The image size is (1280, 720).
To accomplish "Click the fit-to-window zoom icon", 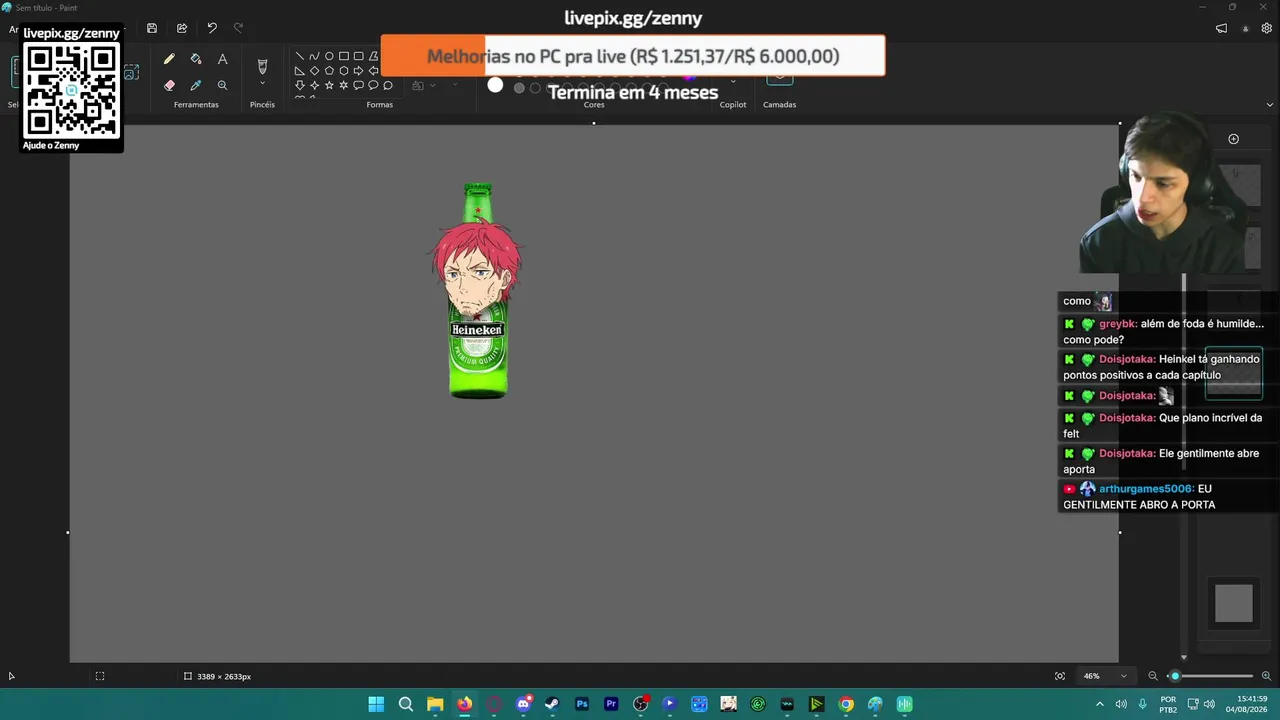I will pos(1060,676).
